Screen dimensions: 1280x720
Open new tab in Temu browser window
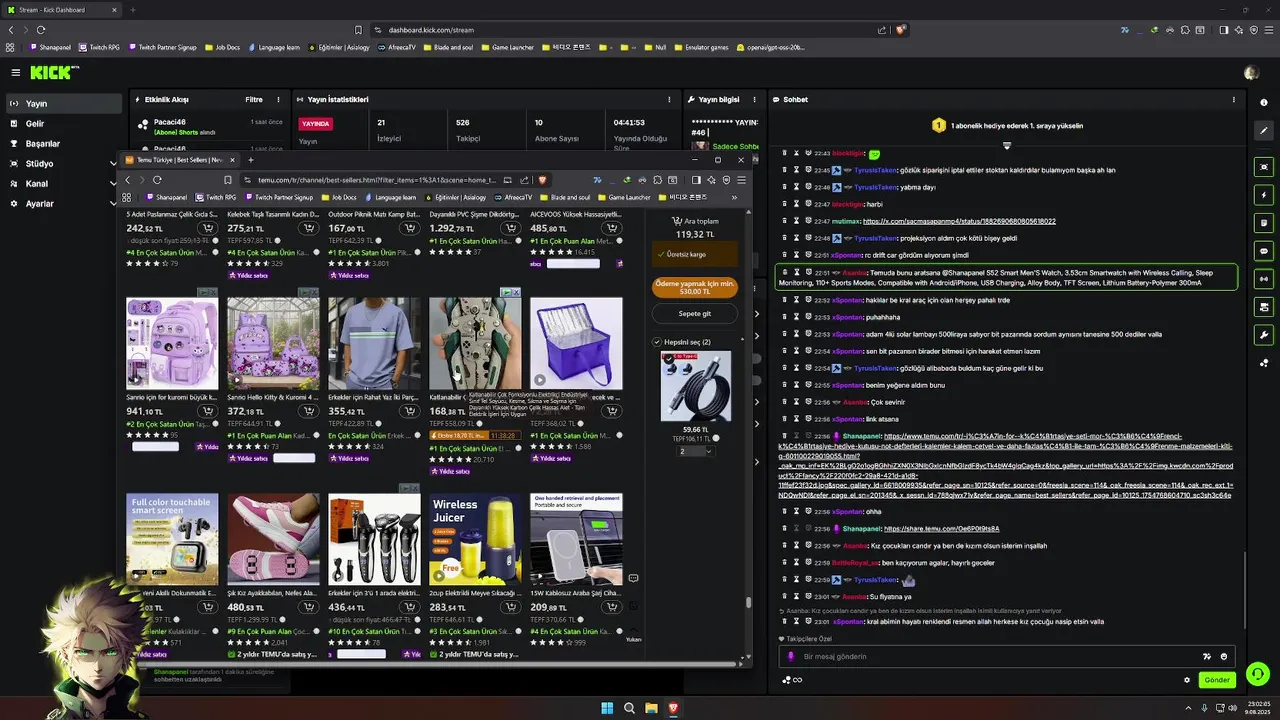[x=250, y=160]
